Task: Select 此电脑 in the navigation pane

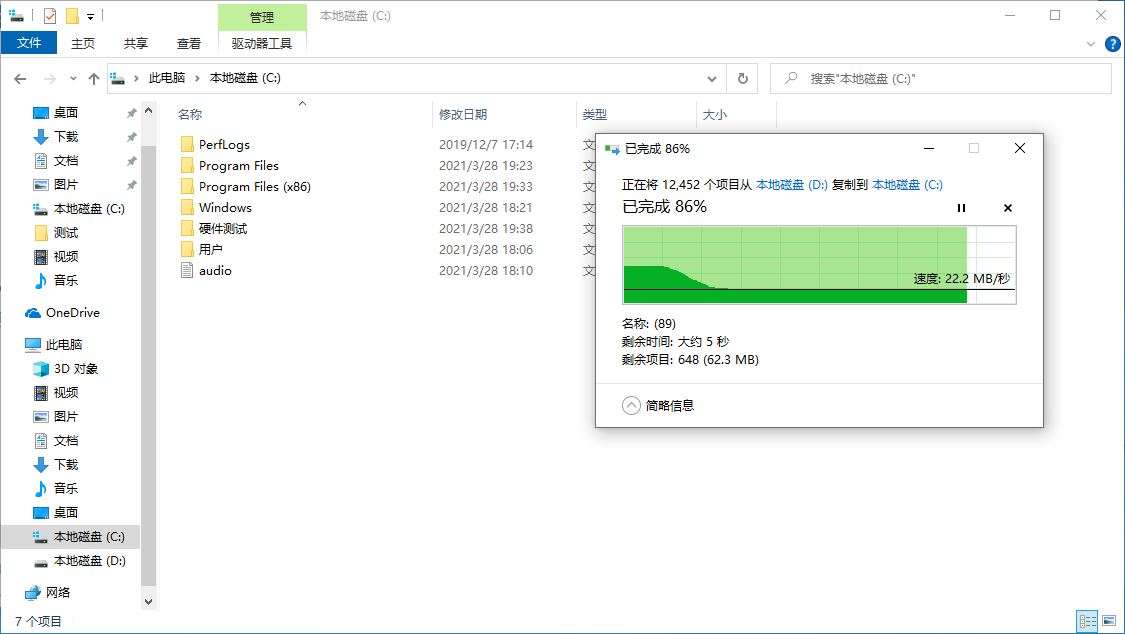Action: [63, 344]
